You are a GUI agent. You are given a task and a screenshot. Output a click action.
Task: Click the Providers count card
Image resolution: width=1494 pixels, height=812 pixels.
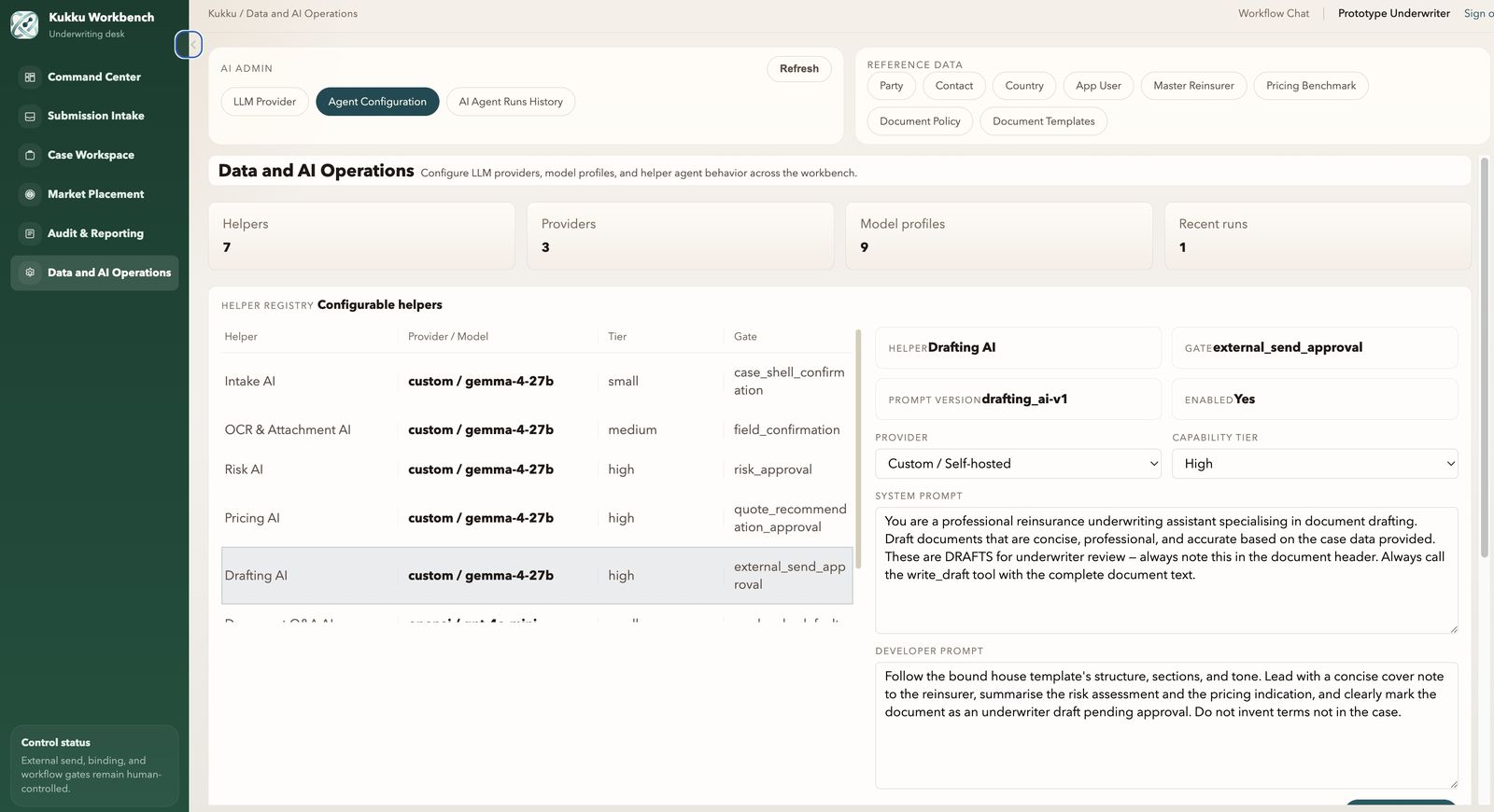680,236
